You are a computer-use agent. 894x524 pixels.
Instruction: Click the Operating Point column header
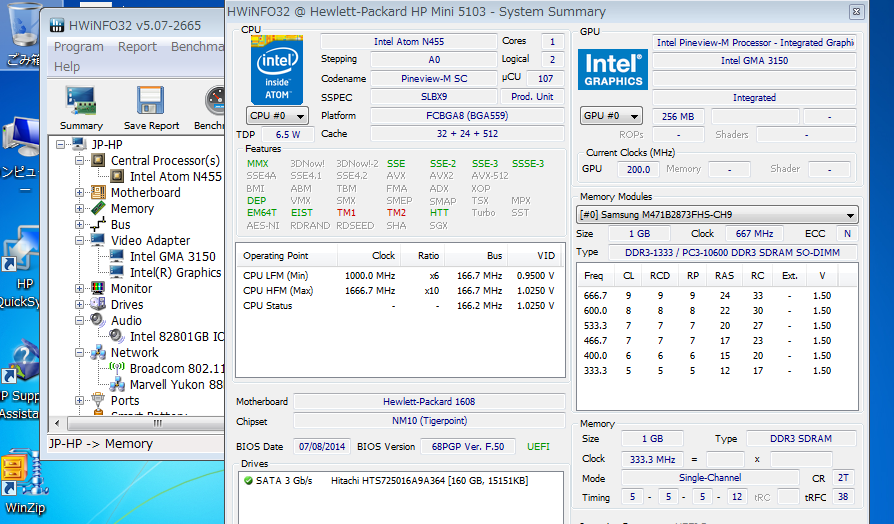[286, 255]
